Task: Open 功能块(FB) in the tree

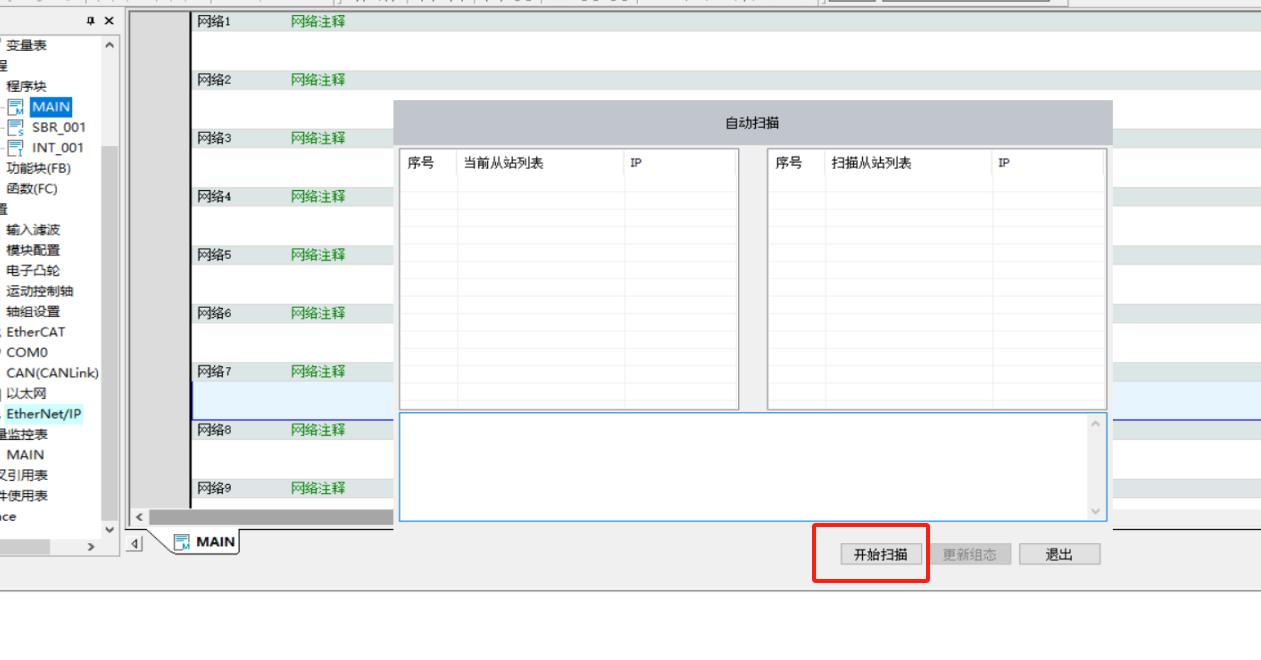Action: [39, 168]
